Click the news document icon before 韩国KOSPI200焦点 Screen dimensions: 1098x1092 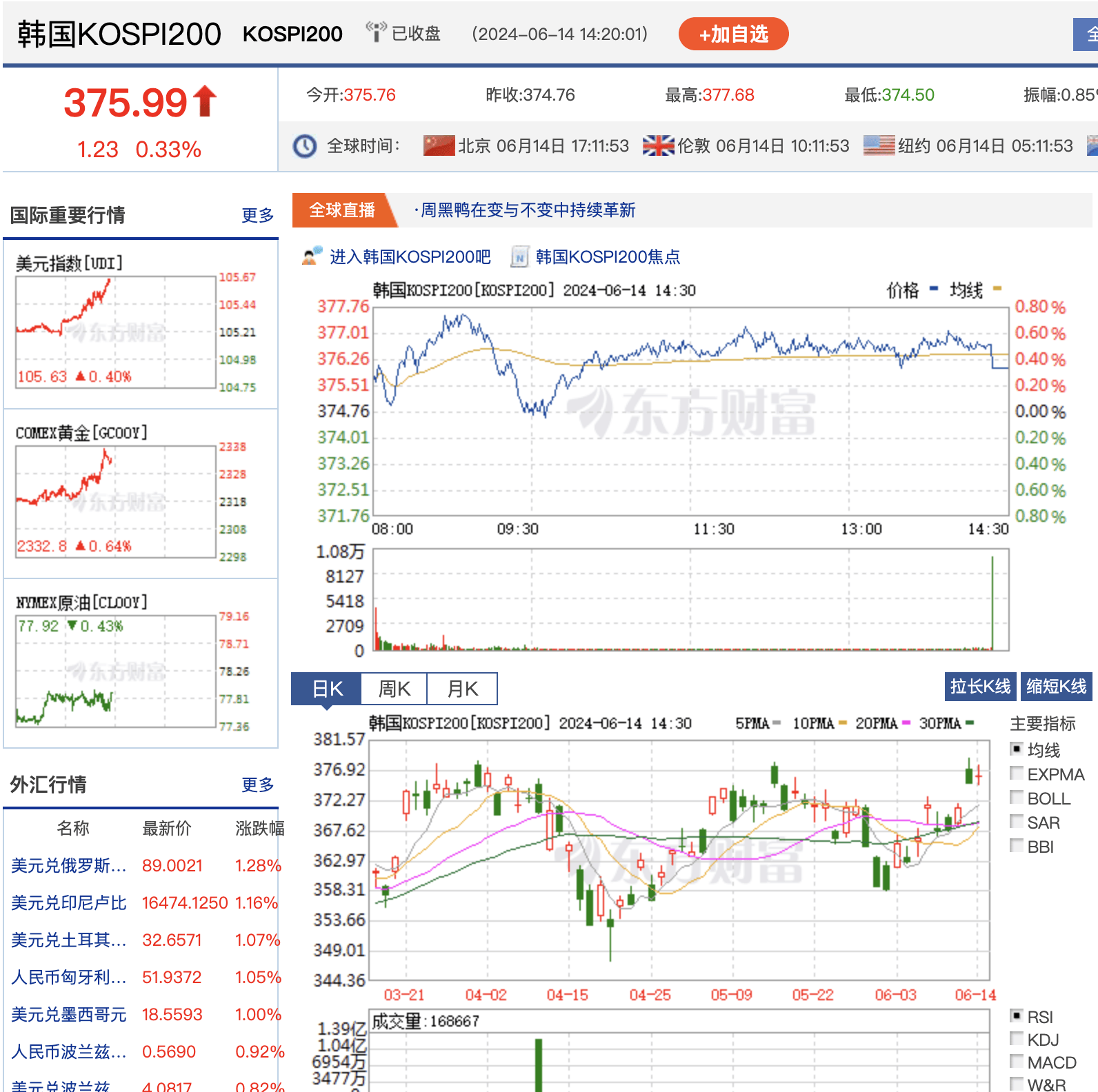pos(519,256)
